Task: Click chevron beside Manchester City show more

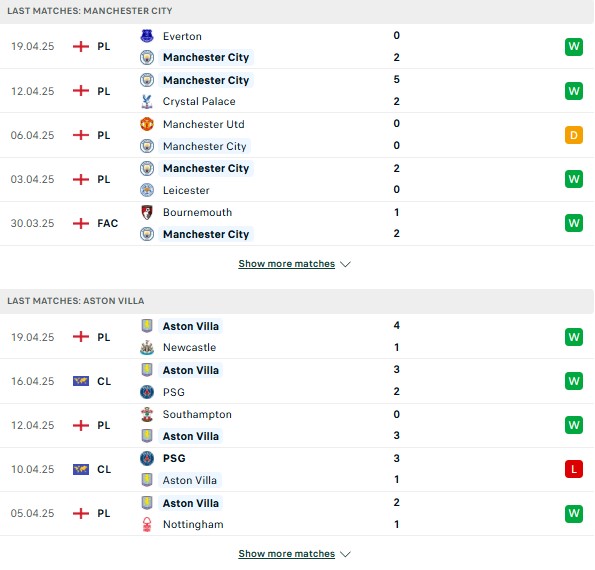Action: tap(345, 264)
